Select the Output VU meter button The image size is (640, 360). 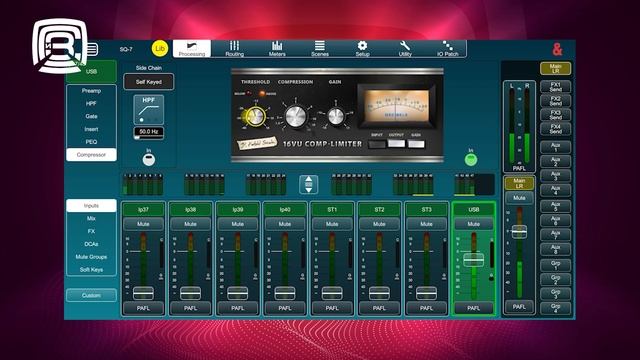tap(396, 144)
